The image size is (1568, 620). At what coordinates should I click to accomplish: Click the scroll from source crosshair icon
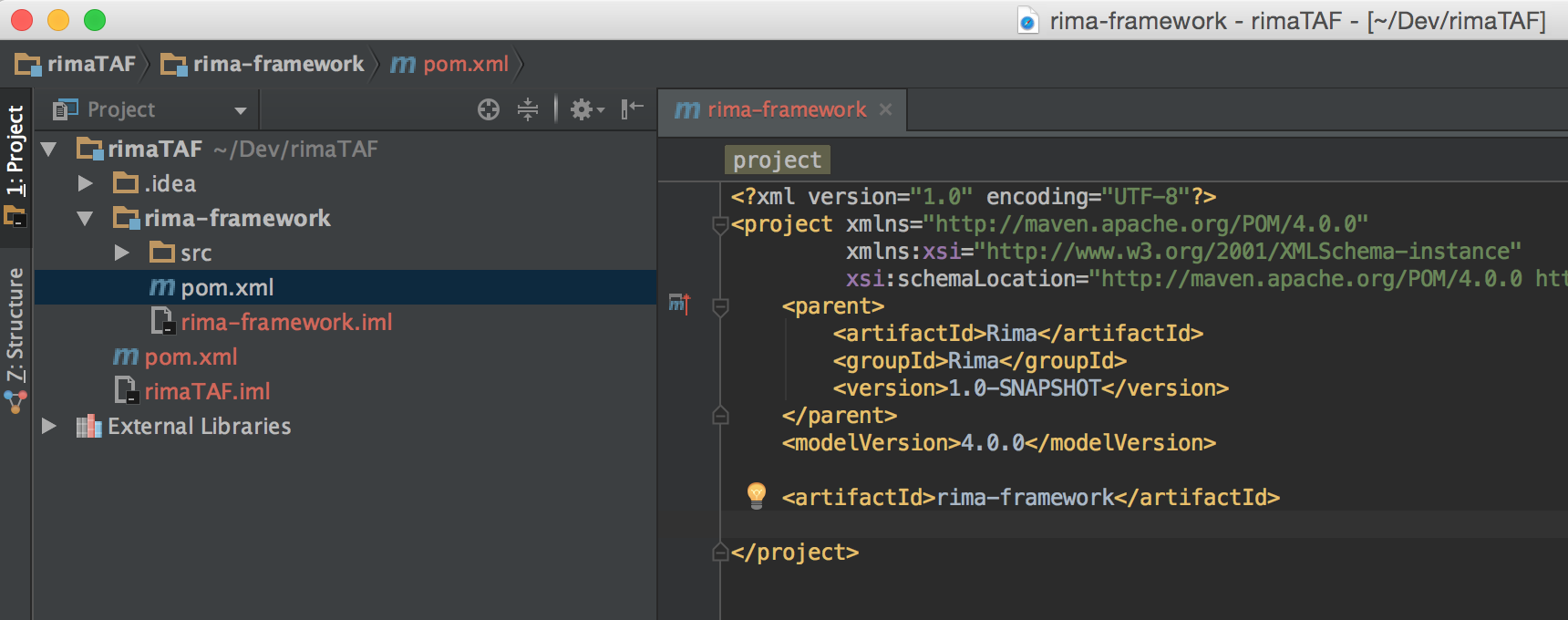click(489, 110)
